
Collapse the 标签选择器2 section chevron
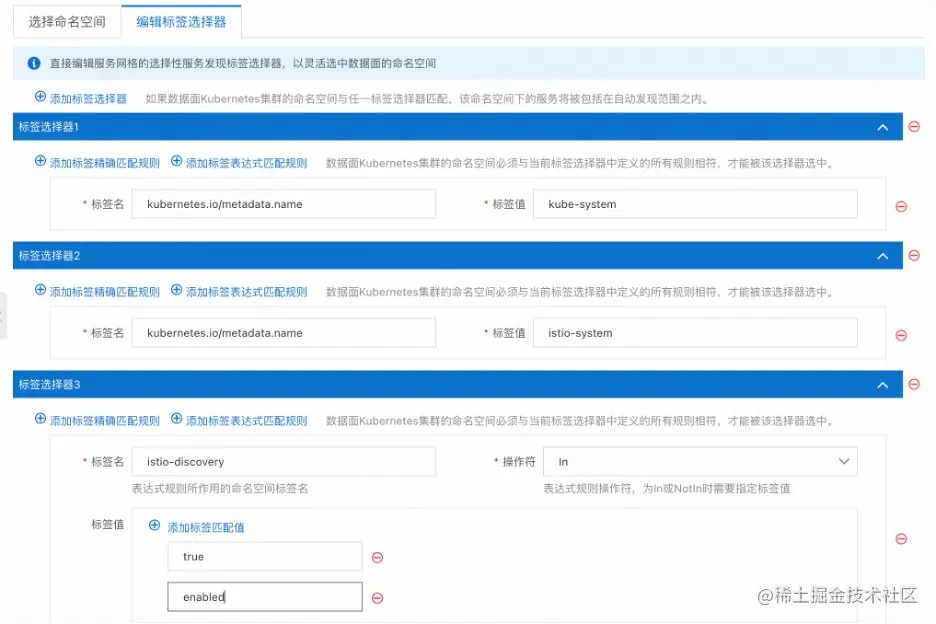[883, 256]
